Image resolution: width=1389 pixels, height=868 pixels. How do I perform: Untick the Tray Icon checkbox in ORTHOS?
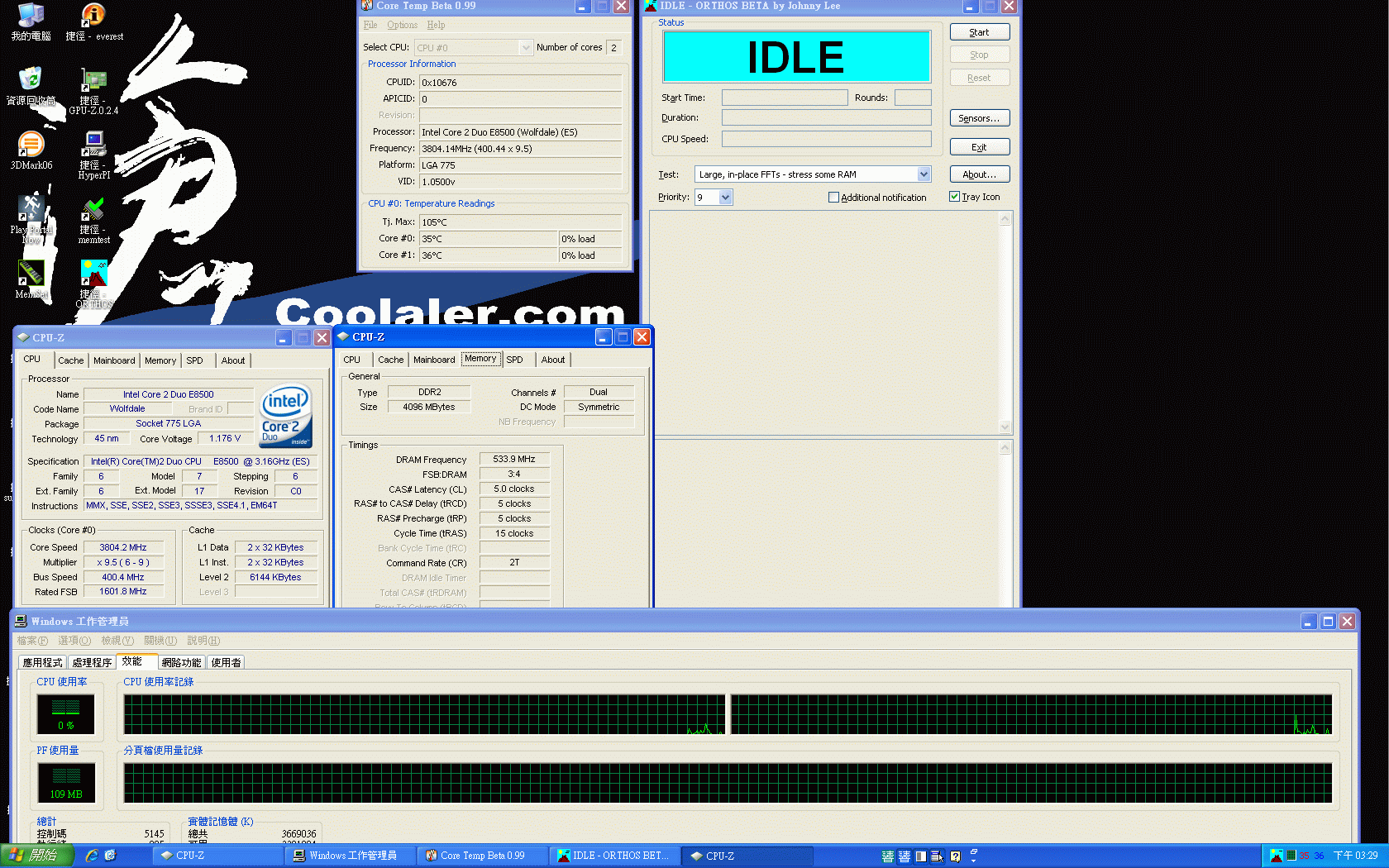coord(954,197)
